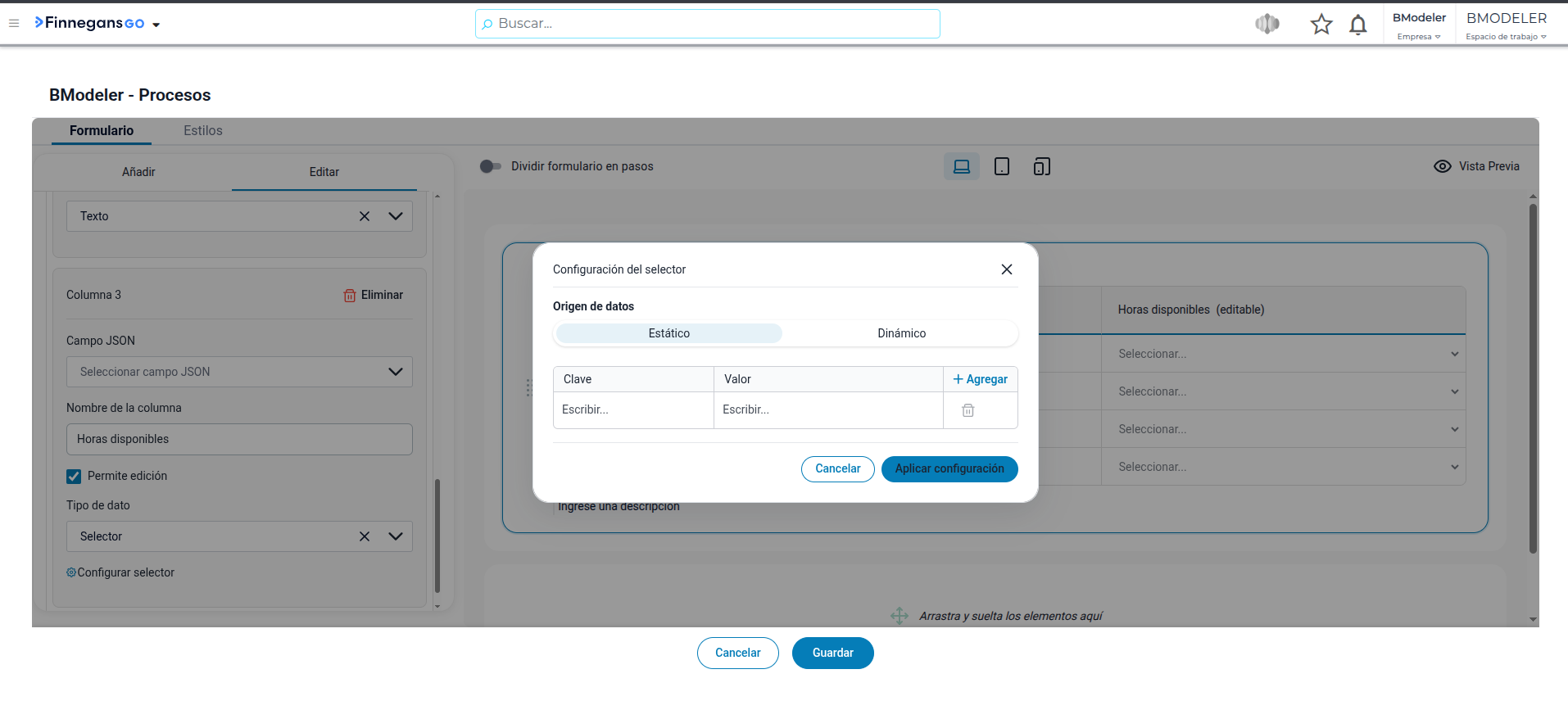Open the AI assistant brain icon
This screenshot has width=1568, height=701.
1267,25
